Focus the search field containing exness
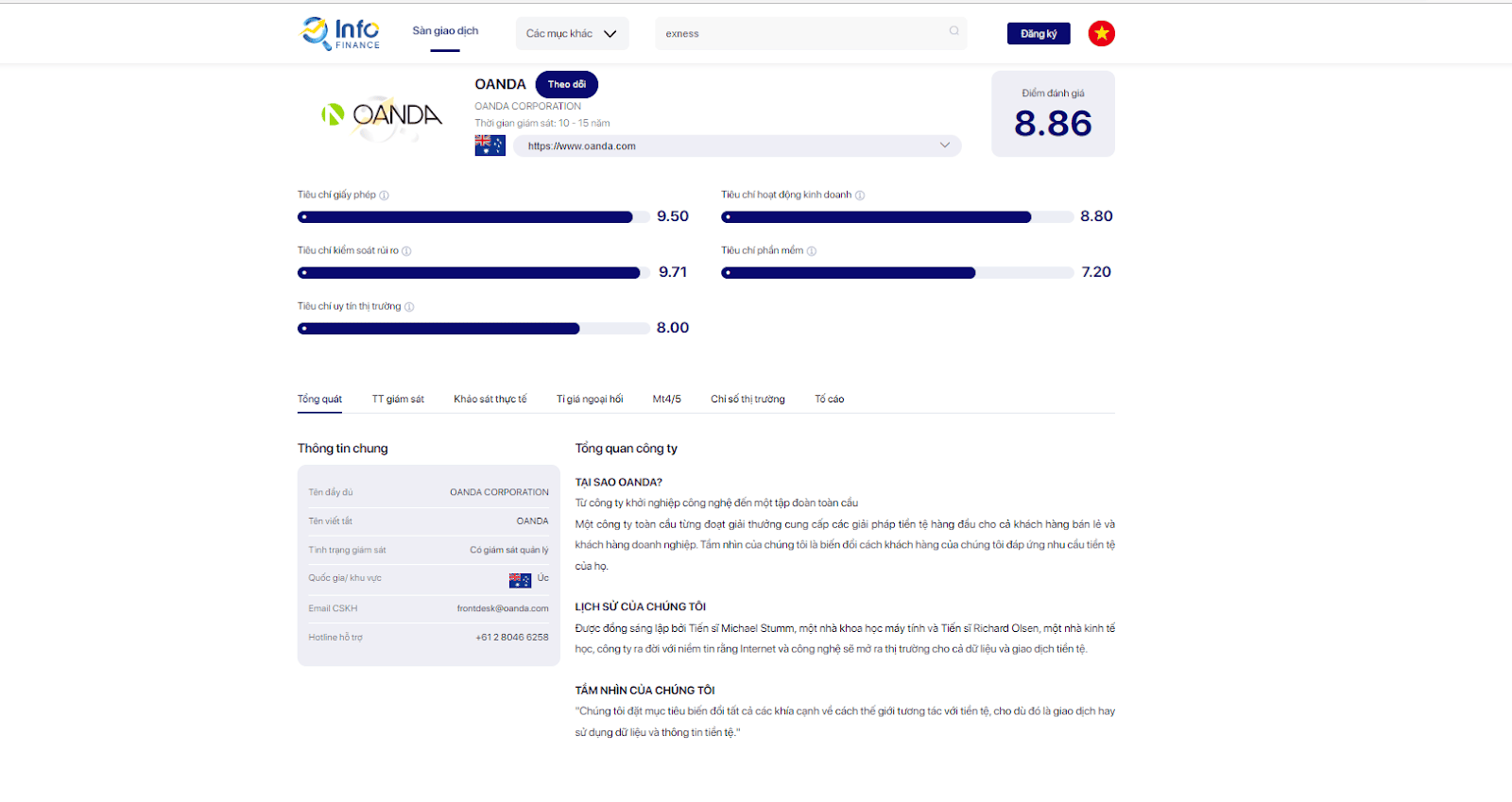1512x802 pixels. pyautogui.click(x=811, y=34)
